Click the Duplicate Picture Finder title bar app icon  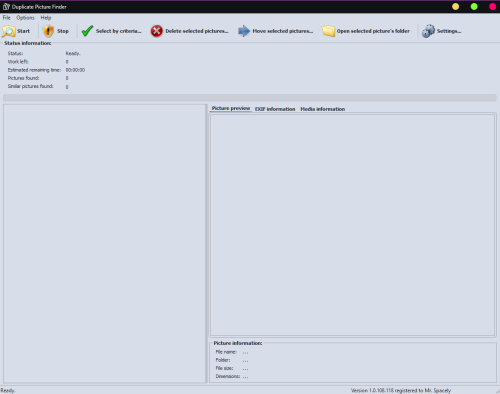(6, 7)
